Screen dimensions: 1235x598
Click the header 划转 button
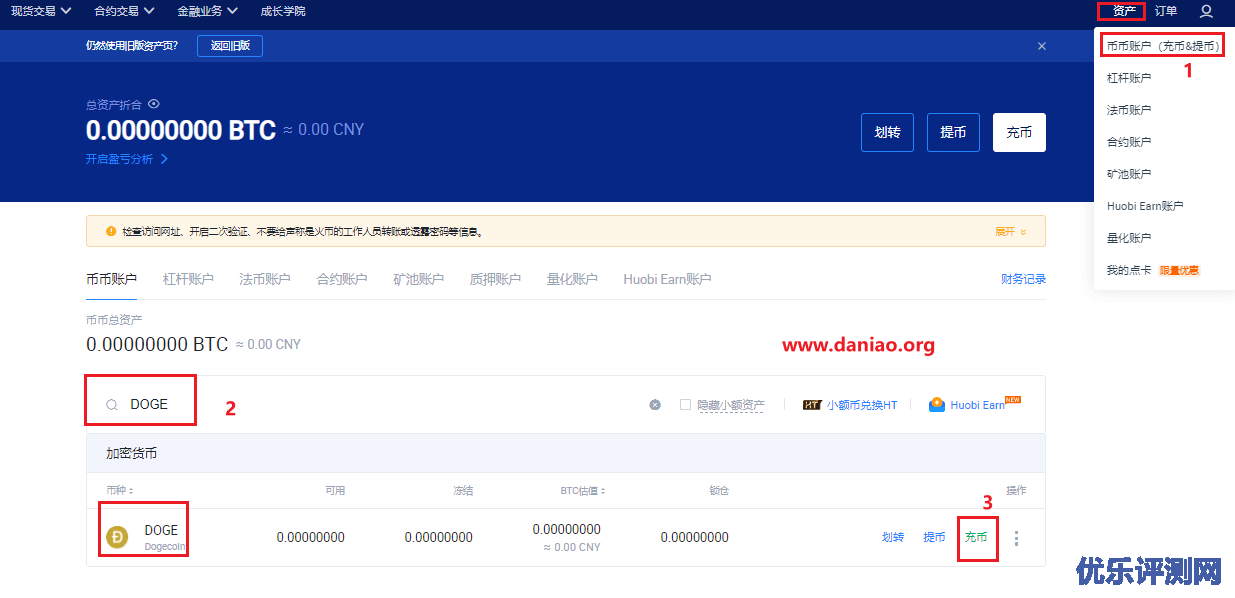point(887,132)
